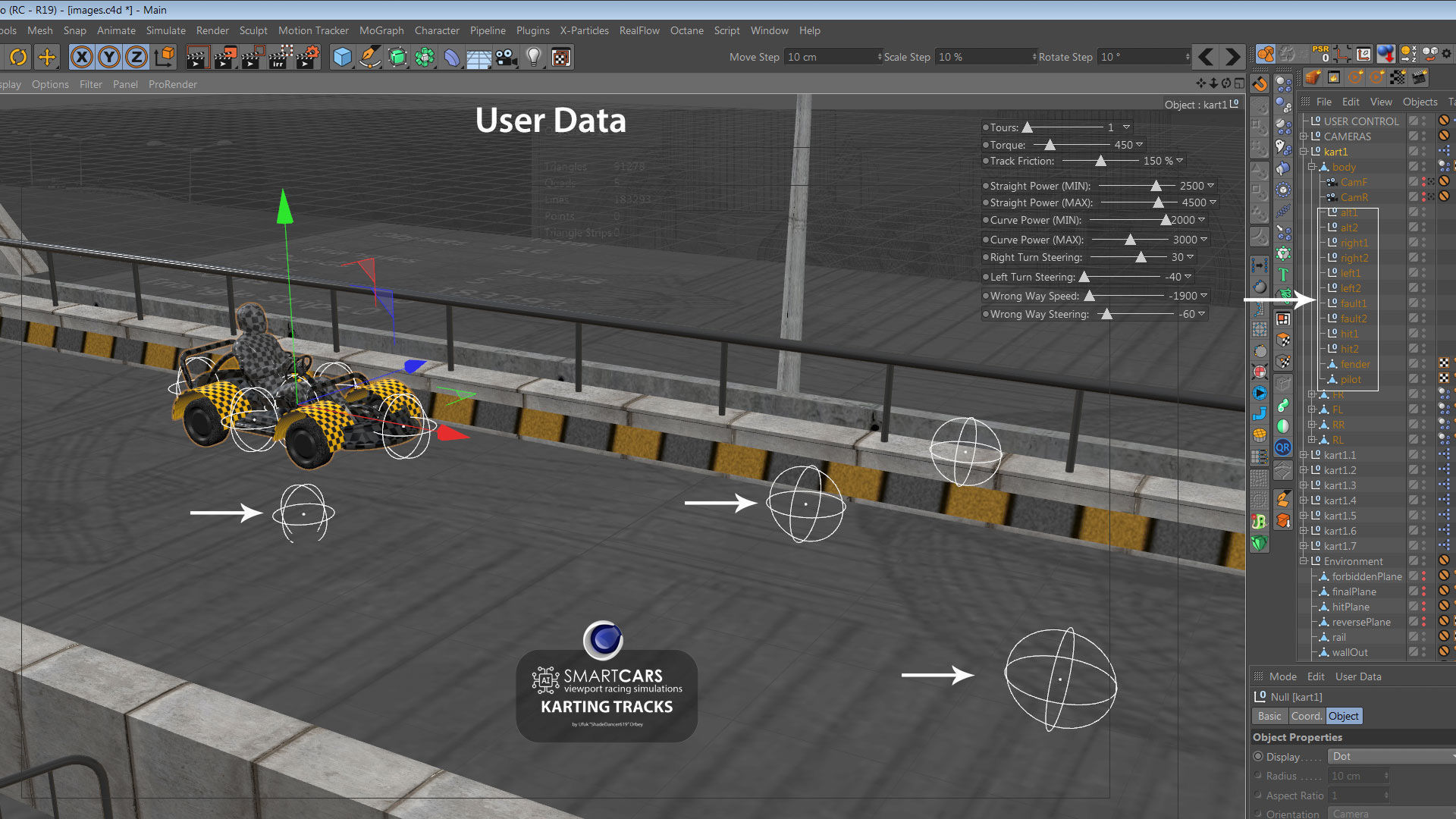
Task: Add a Camera object
Action: (x=506, y=57)
